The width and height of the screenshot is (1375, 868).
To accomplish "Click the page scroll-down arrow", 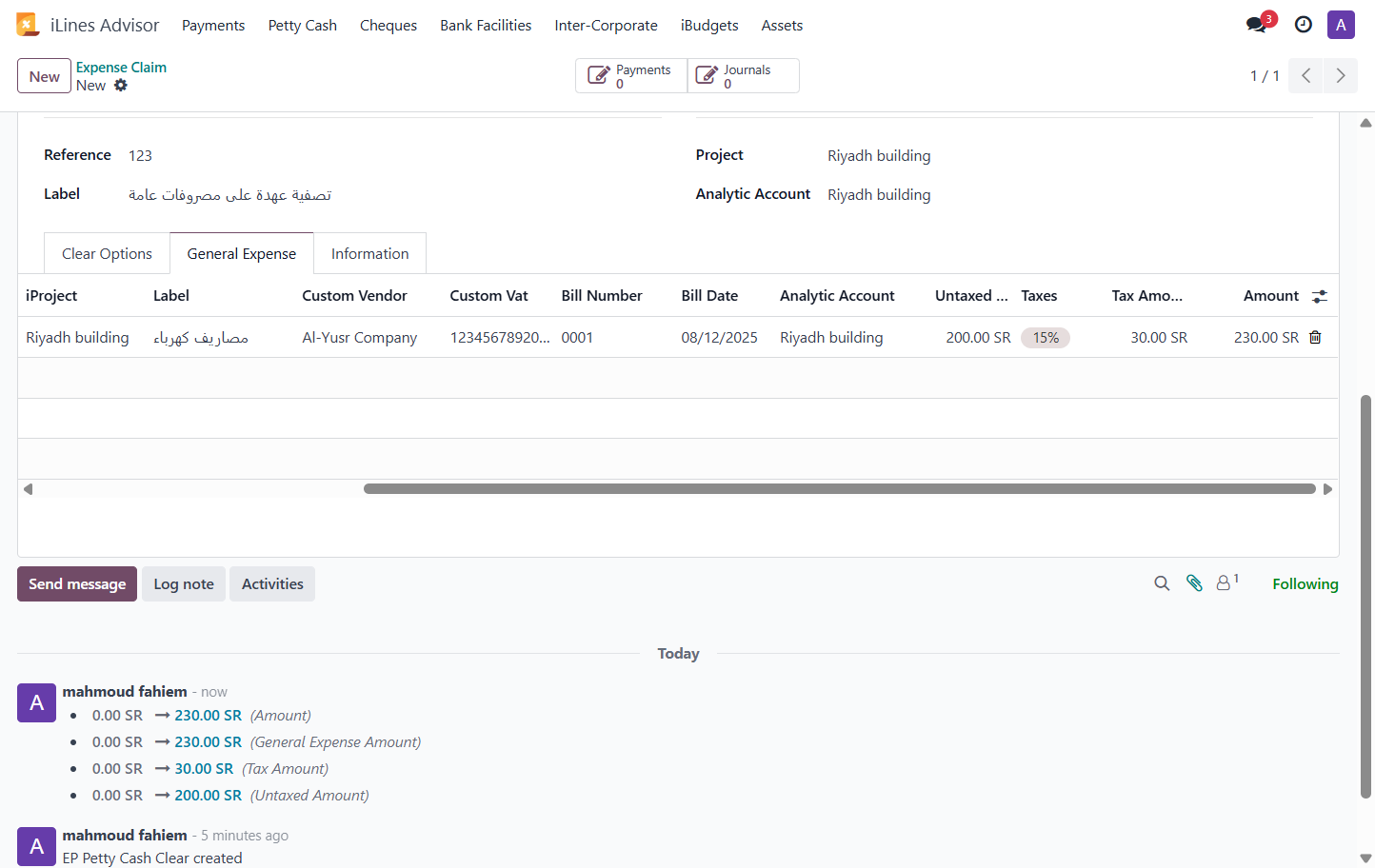I will click(x=1365, y=858).
